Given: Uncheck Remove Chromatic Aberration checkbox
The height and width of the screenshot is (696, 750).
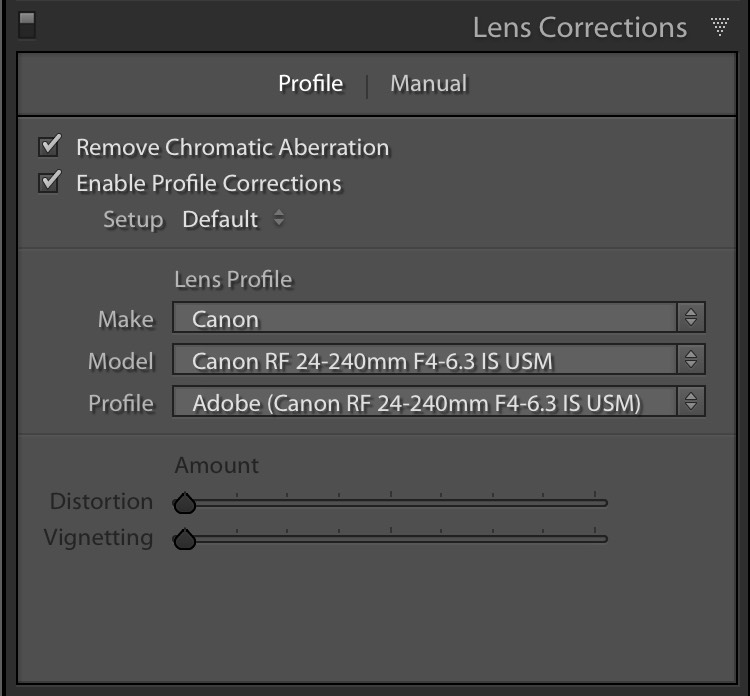Looking at the screenshot, I should (x=50, y=145).
